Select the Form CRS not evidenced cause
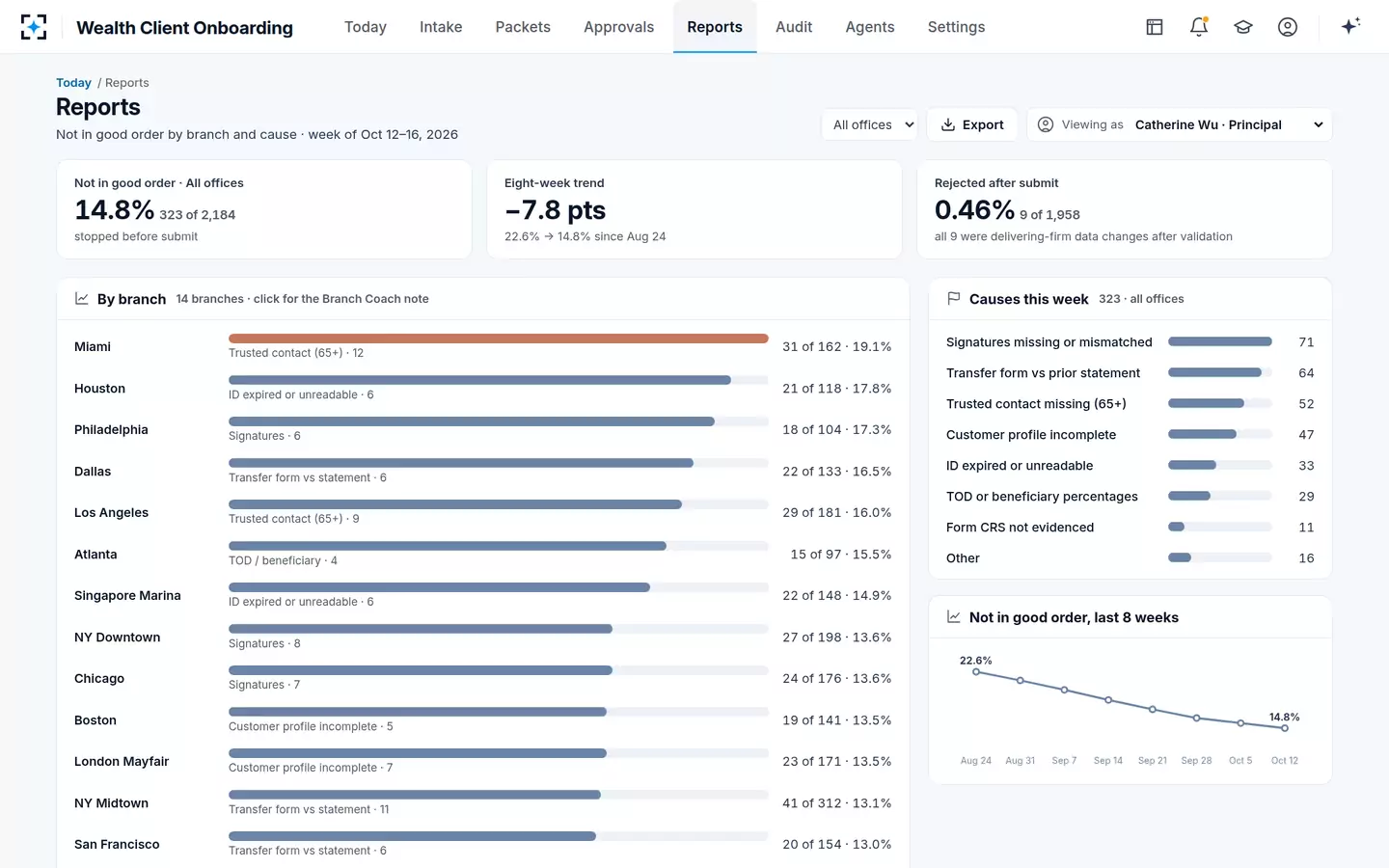 pos(1020,528)
